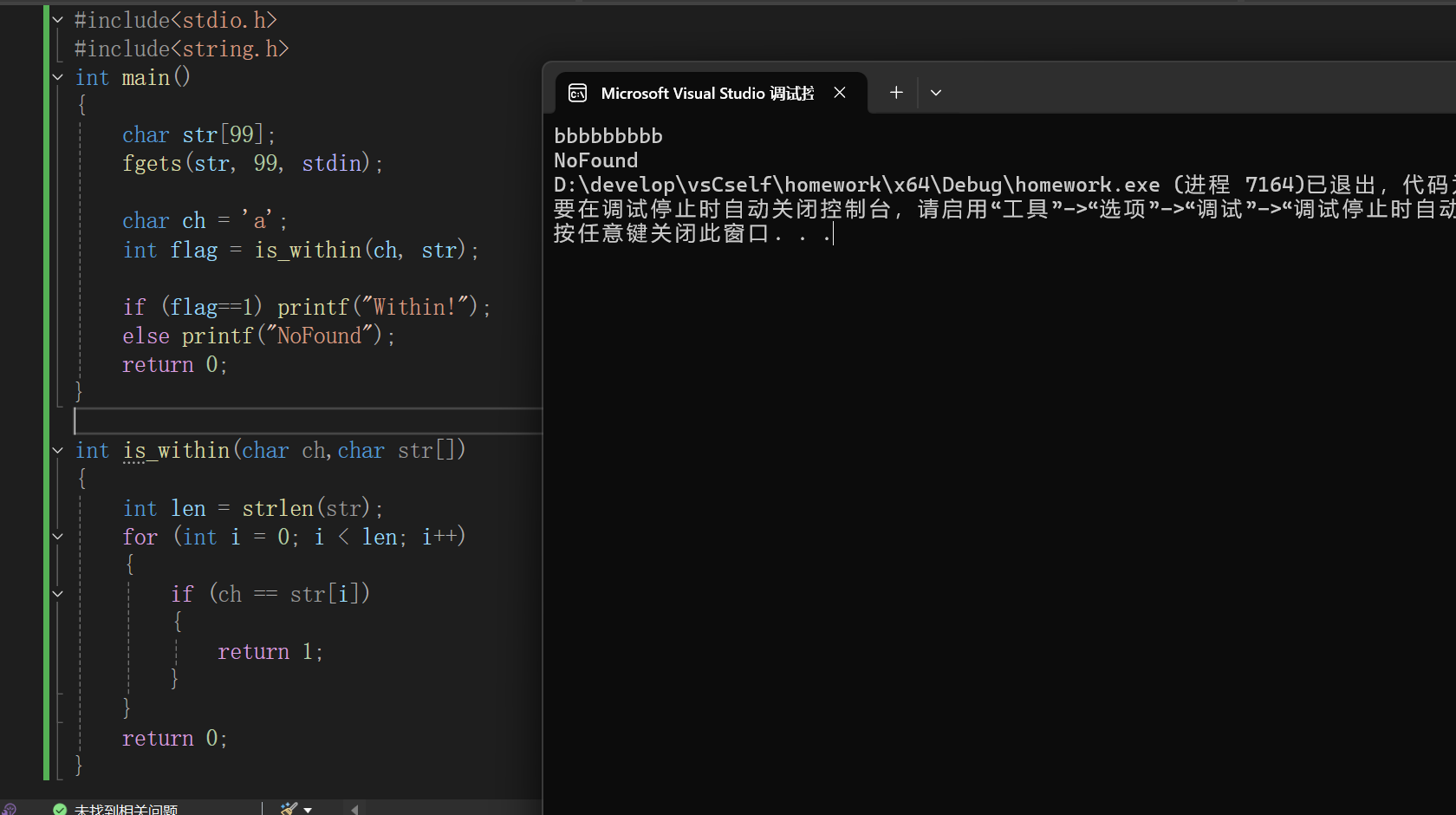Click the empty line between the two functions
Image resolution: width=1456 pixels, height=815 pixels.
click(308, 421)
